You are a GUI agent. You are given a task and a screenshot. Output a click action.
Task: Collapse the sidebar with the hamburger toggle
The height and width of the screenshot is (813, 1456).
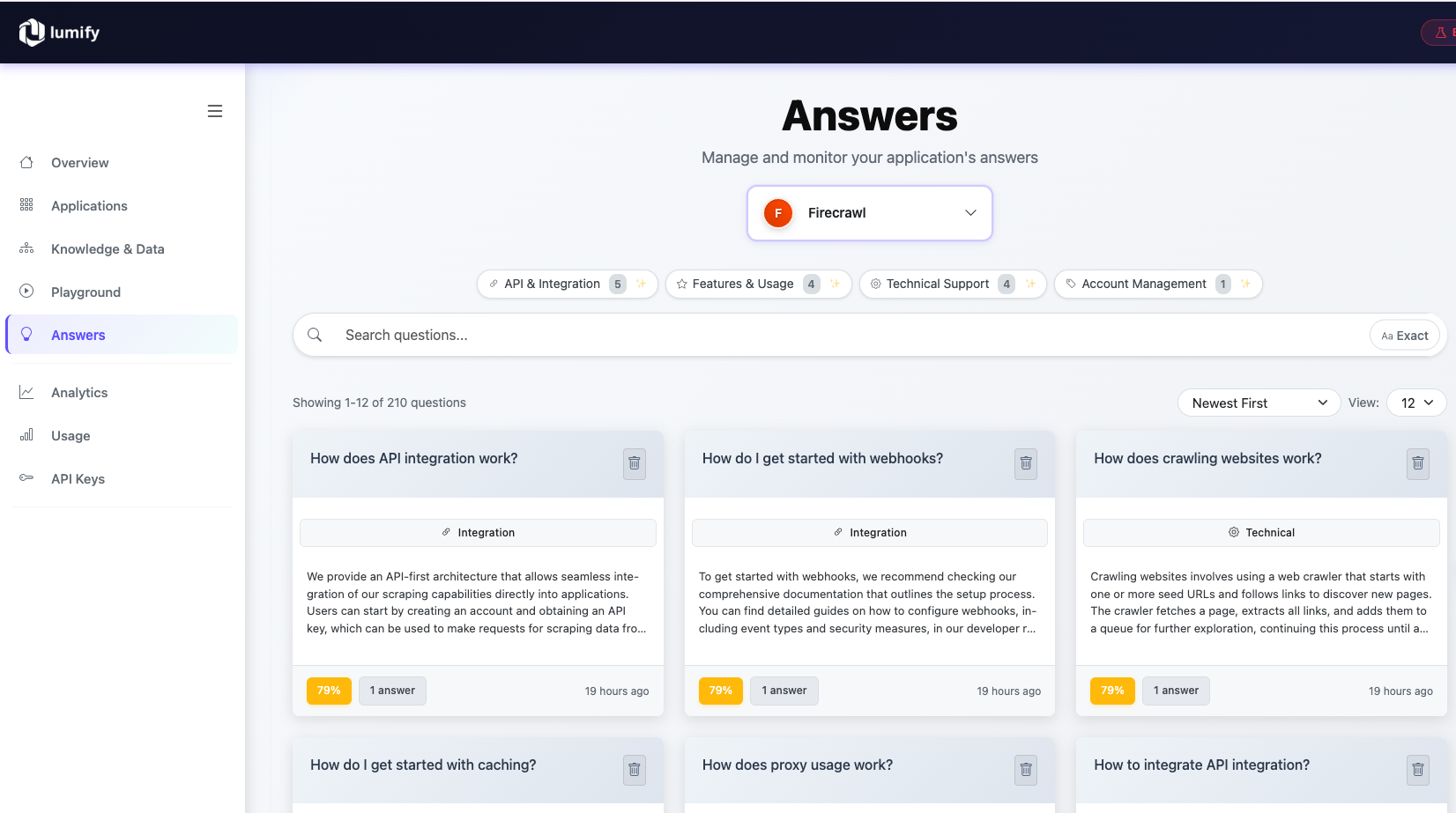pyautogui.click(x=214, y=110)
